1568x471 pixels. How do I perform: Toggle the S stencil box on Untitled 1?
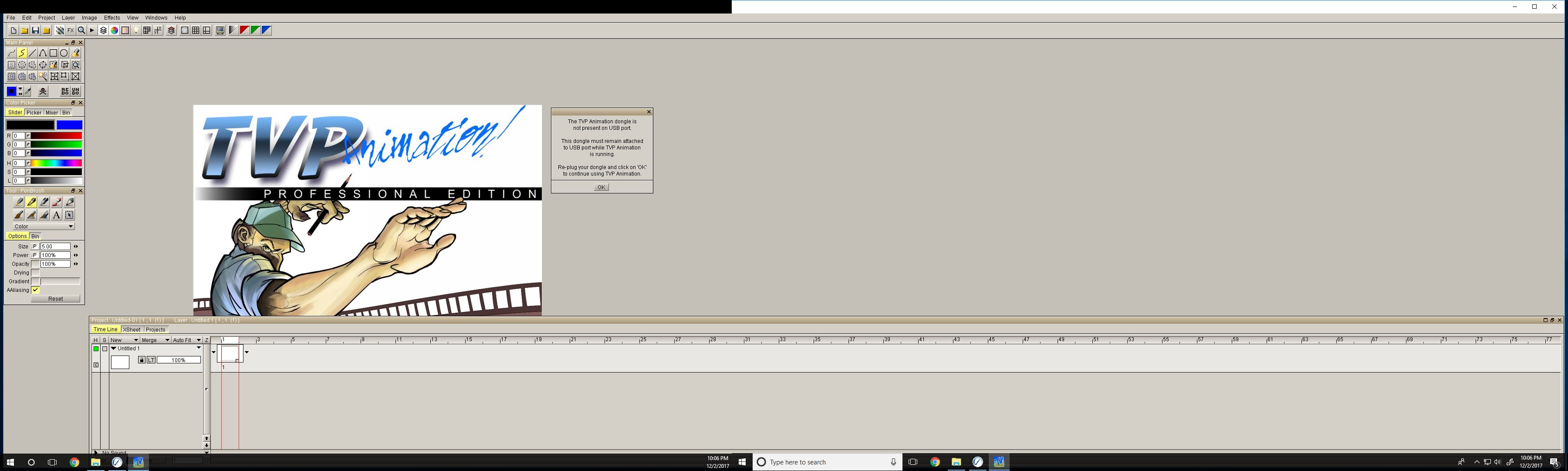(x=105, y=349)
